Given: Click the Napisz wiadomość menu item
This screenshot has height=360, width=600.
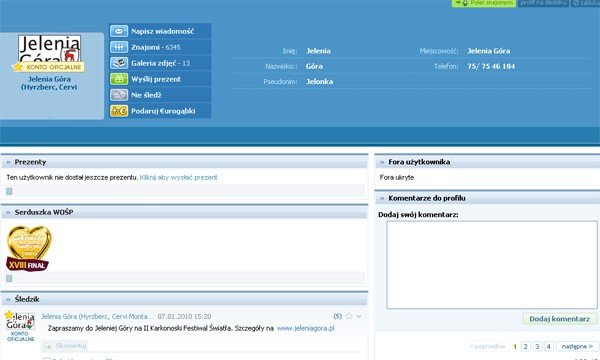Looking at the screenshot, I should (x=160, y=31).
